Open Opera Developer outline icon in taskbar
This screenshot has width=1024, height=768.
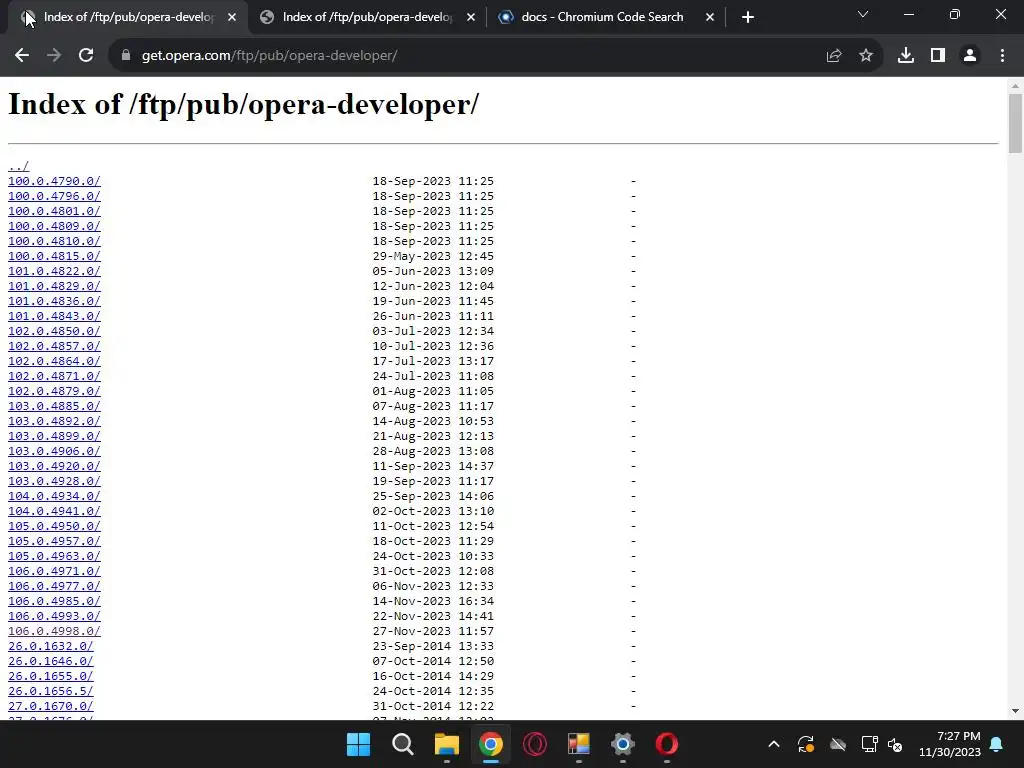pyautogui.click(x=535, y=744)
